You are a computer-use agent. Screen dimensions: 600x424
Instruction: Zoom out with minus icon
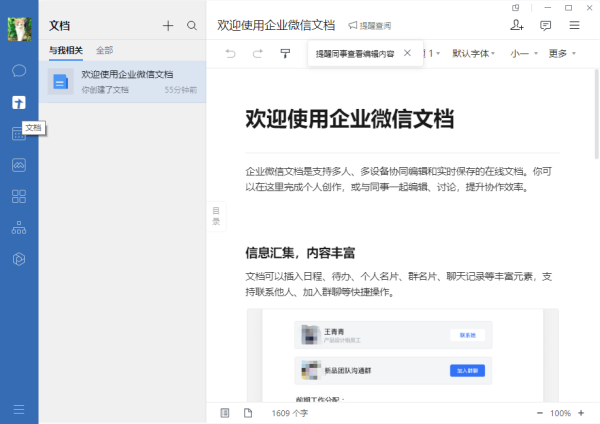click(540, 413)
